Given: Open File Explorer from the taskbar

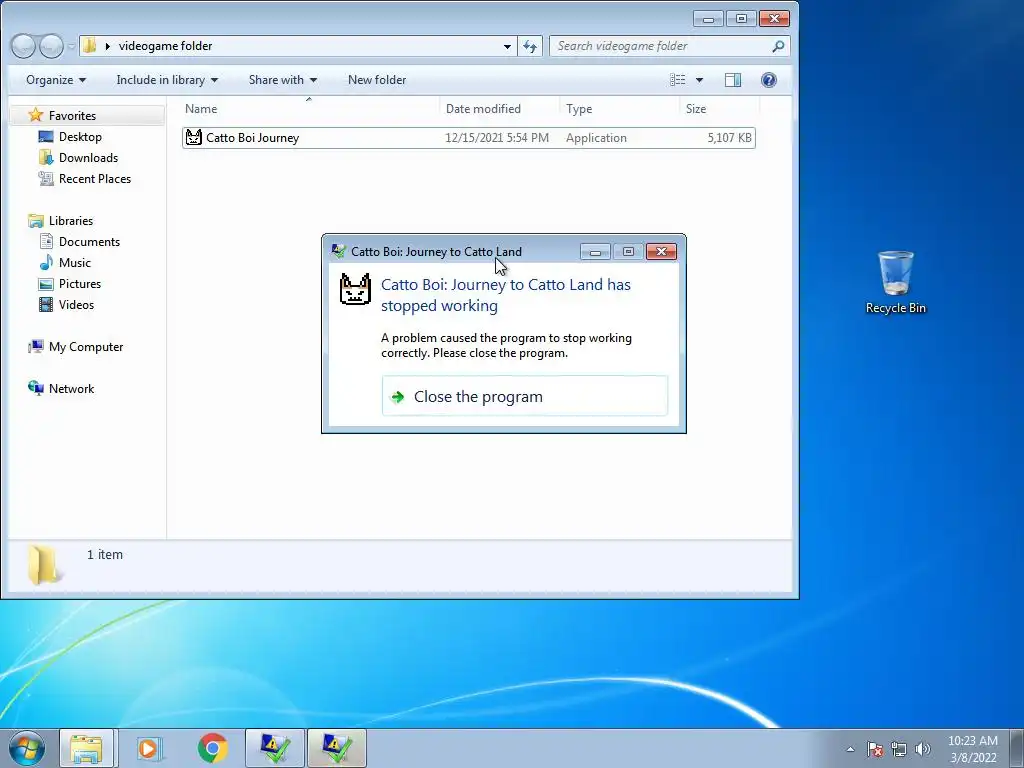Looking at the screenshot, I should coord(86,748).
